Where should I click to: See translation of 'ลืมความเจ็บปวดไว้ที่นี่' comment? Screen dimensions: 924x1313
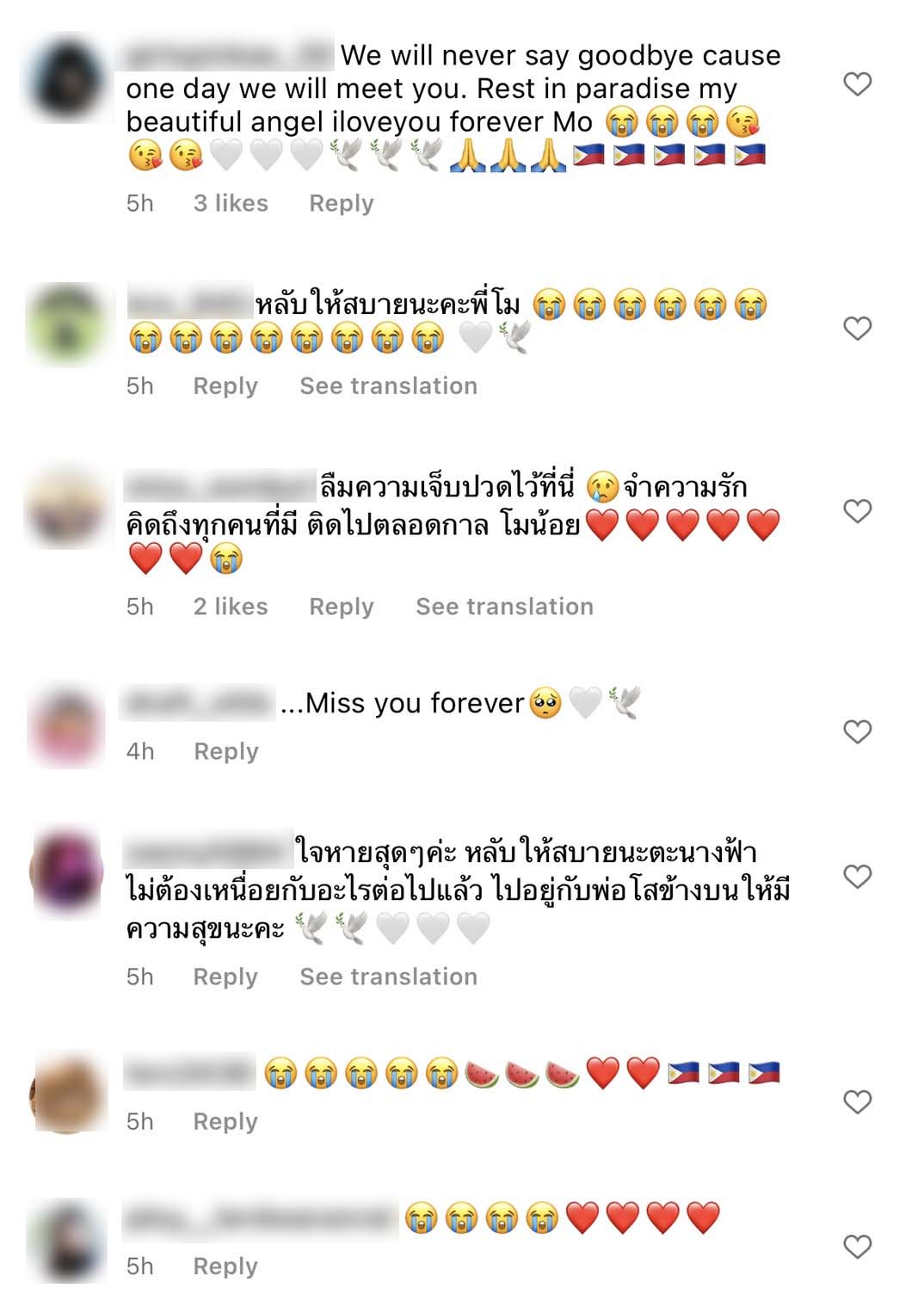point(504,607)
